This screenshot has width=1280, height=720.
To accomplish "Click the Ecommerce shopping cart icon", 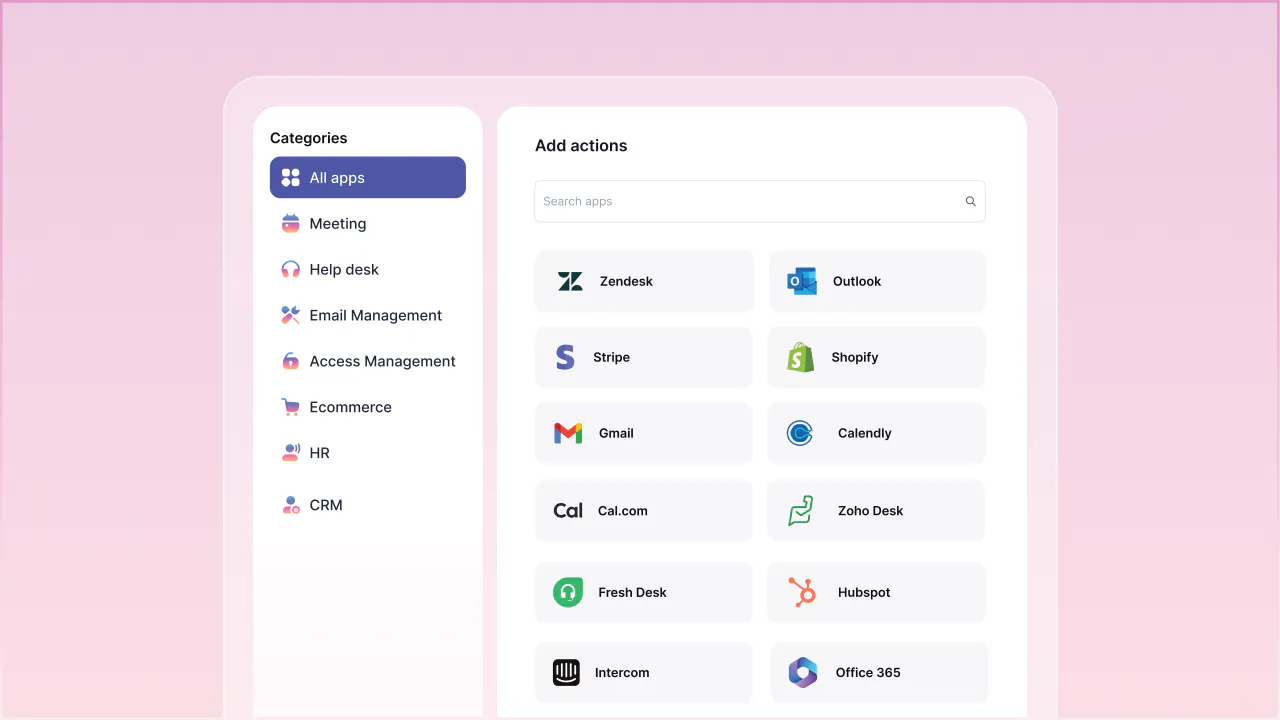I will (291, 407).
